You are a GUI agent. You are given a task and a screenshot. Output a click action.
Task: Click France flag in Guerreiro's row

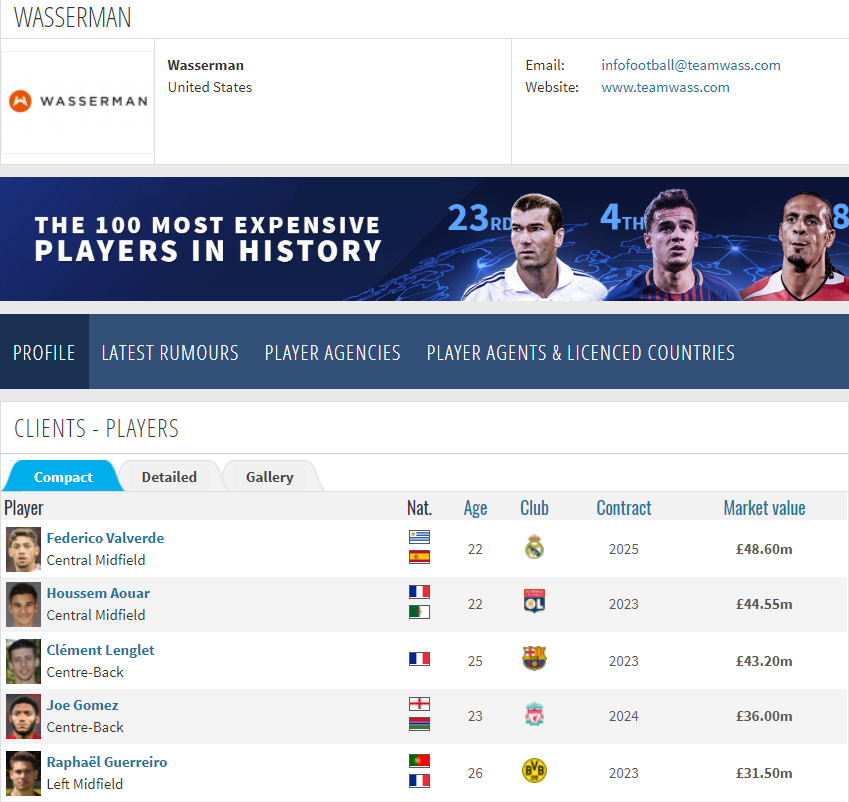tap(419, 781)
